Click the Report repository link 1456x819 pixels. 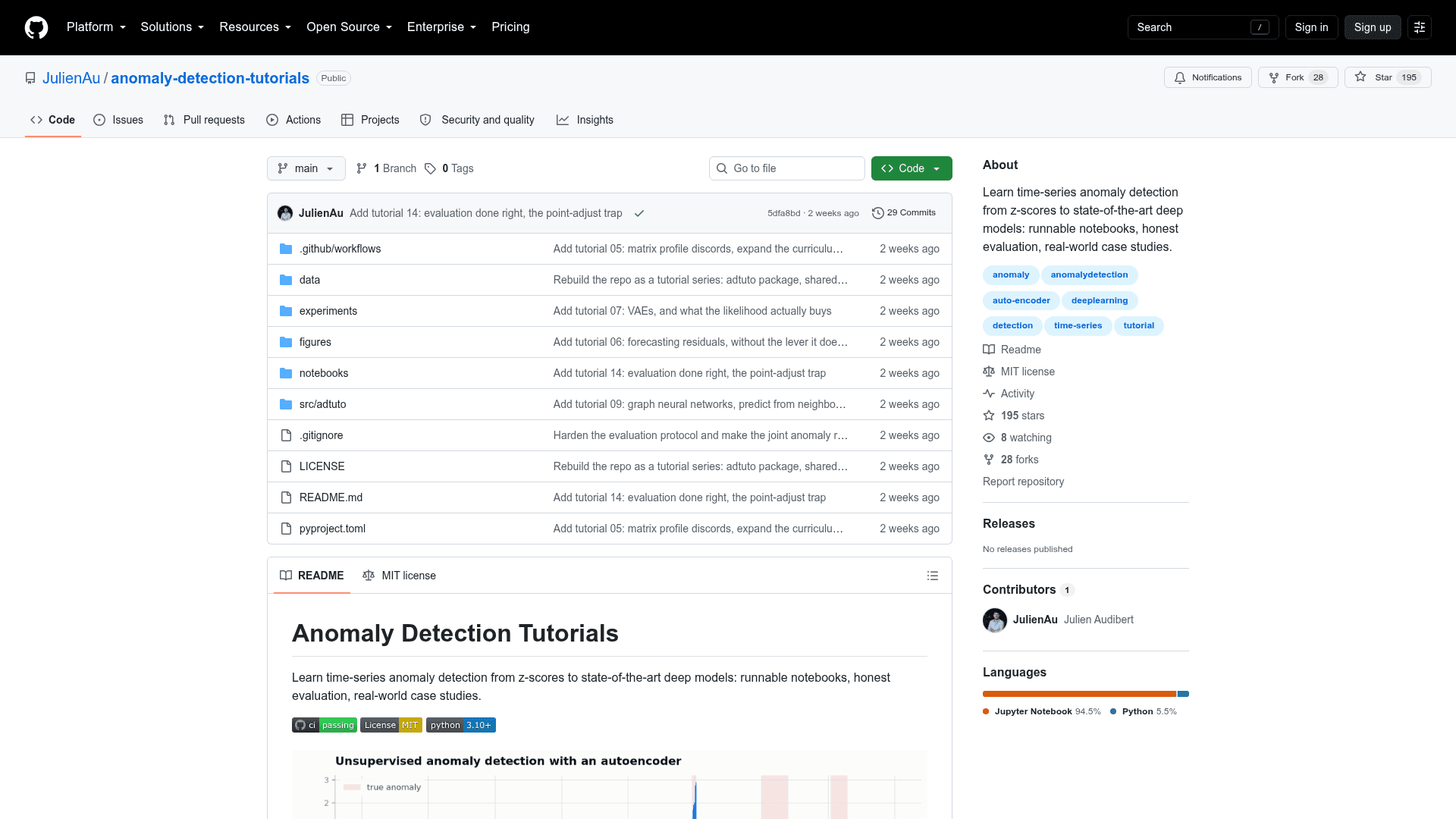pos(1023,482)
